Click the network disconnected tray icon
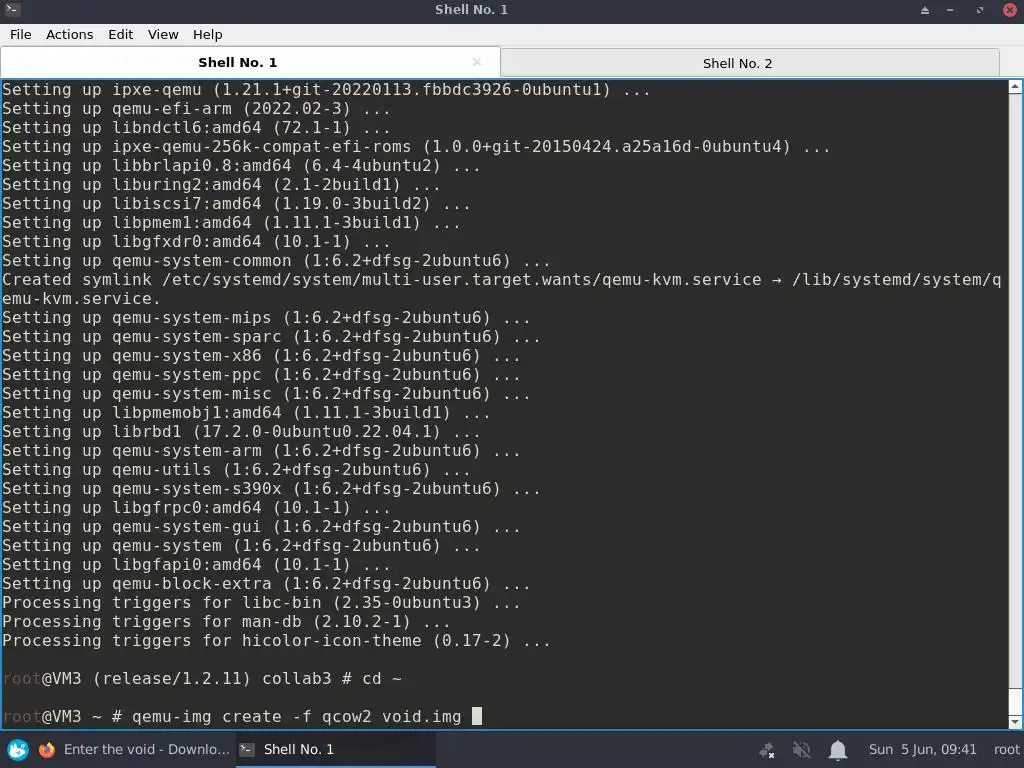This screenshot has height=768, width=1024. (x=767, y=750)
